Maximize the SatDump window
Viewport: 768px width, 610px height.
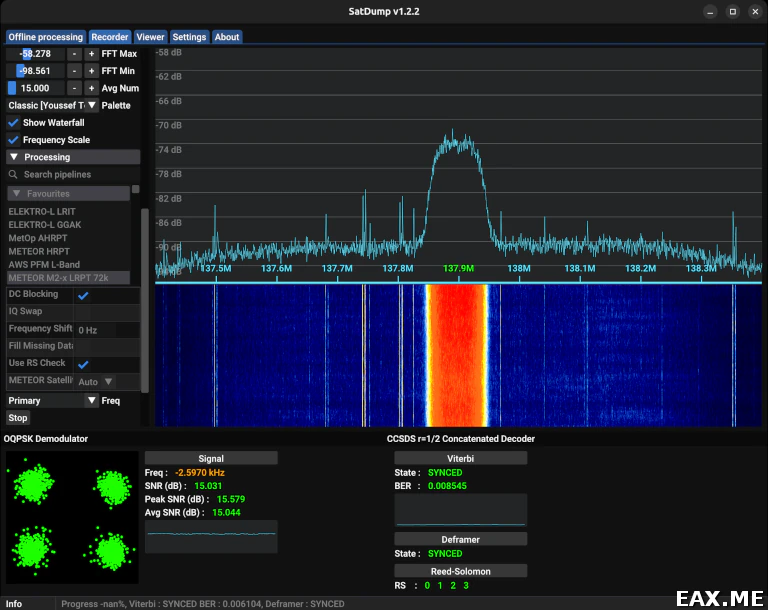pyautogui.click(x=733, y=12)
